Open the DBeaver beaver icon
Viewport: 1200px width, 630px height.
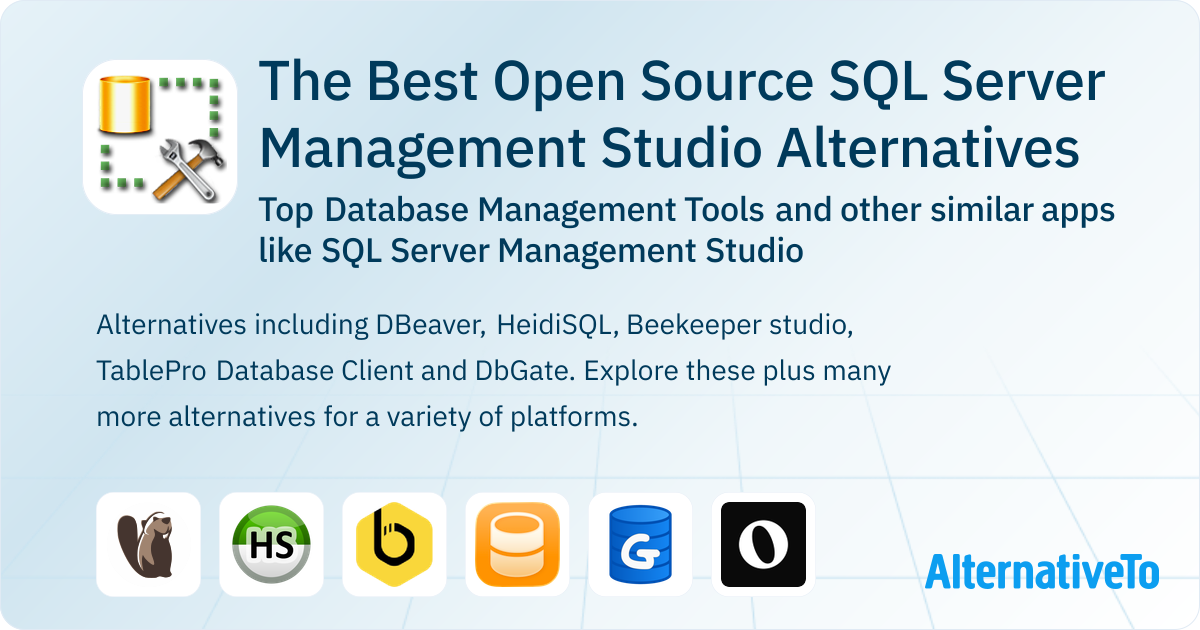click(148, 544)
